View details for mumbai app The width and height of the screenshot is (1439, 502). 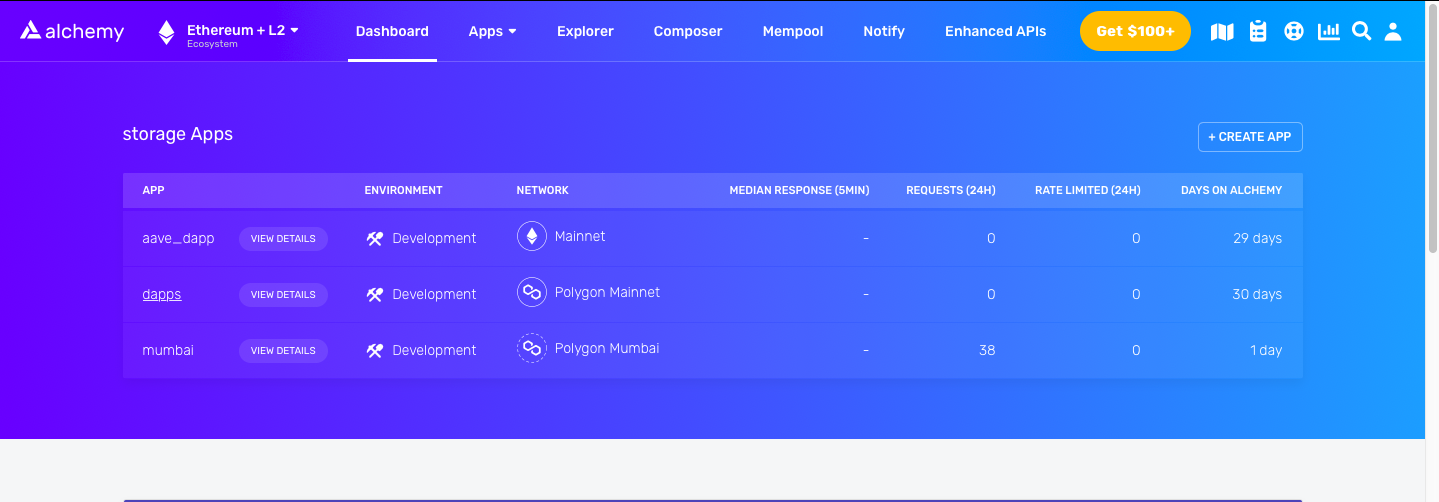tap(283, 350)
